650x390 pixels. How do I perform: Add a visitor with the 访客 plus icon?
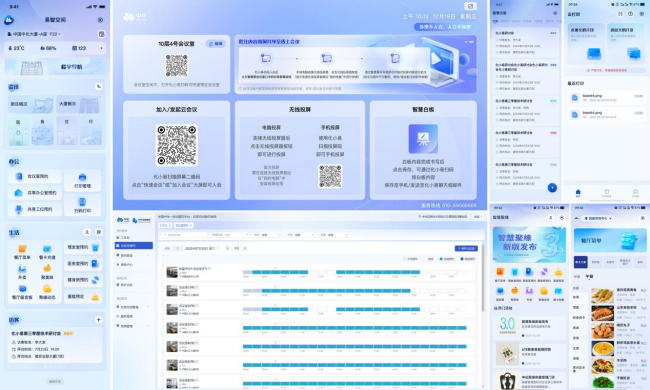[99, 320]
